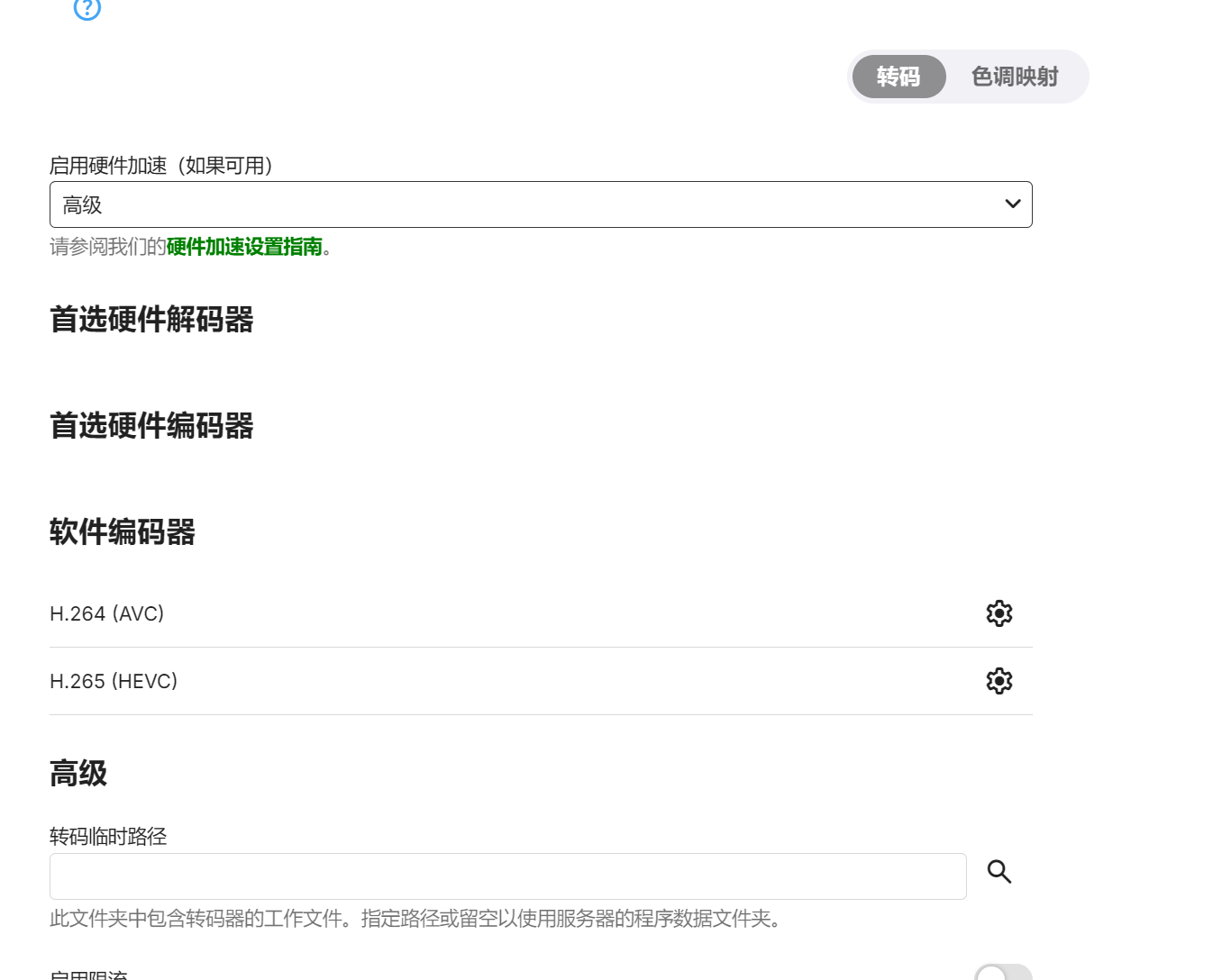Click the 软件编码器 heading

point(123,532)
